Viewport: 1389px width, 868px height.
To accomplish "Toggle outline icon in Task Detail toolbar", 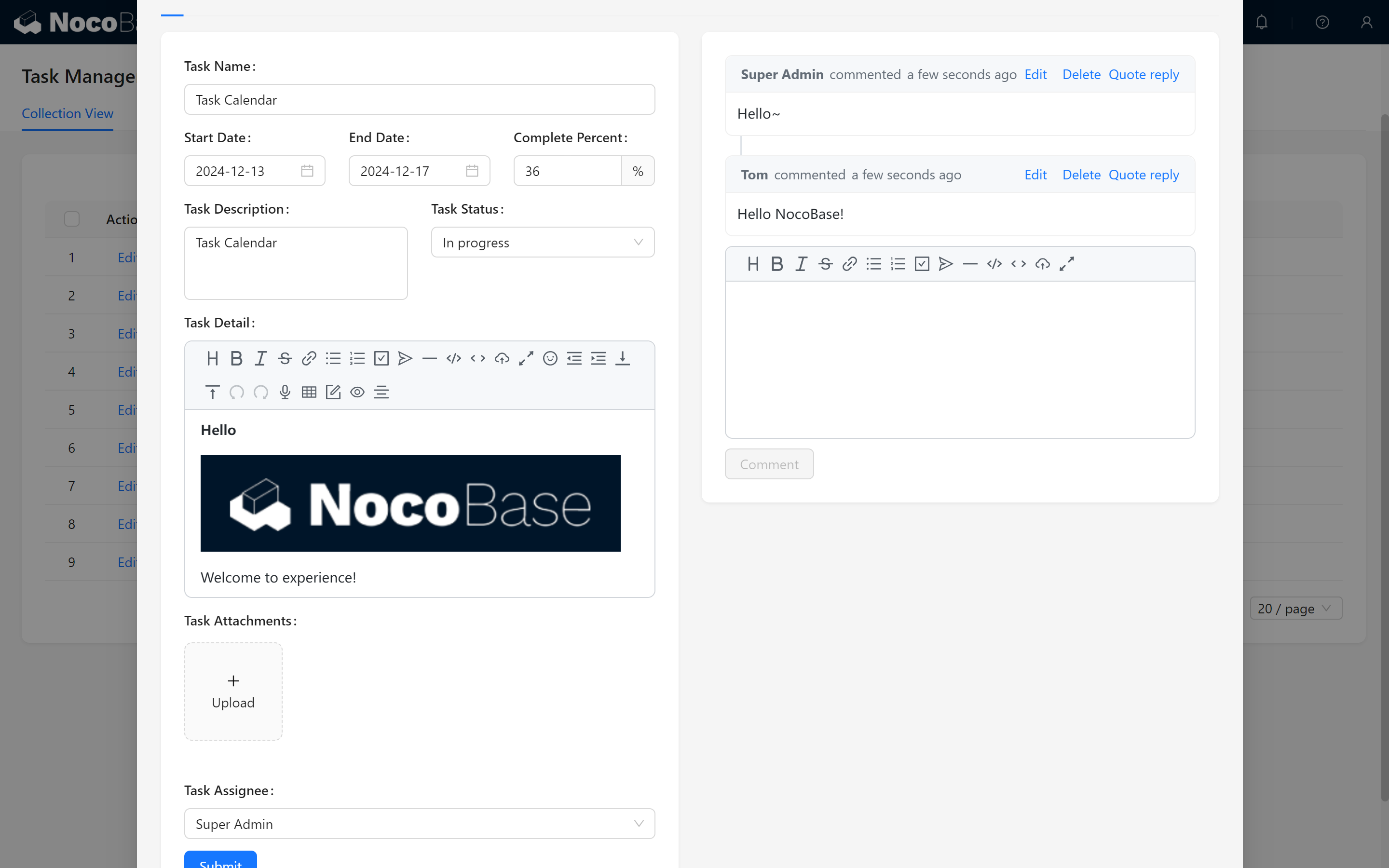I will (x=381, y=392).
